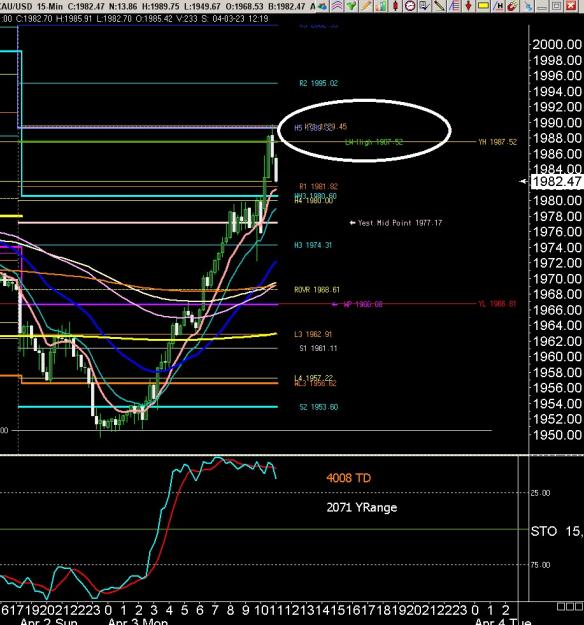Select the red candlestick chart-type icon
This screenshot has width=584, height=625.
point(395,6)
